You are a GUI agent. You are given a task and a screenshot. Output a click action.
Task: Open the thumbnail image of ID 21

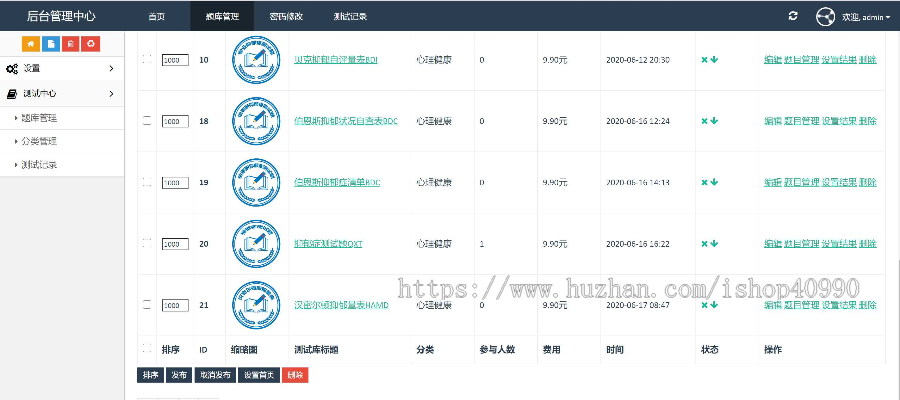(x=256, y=305)
